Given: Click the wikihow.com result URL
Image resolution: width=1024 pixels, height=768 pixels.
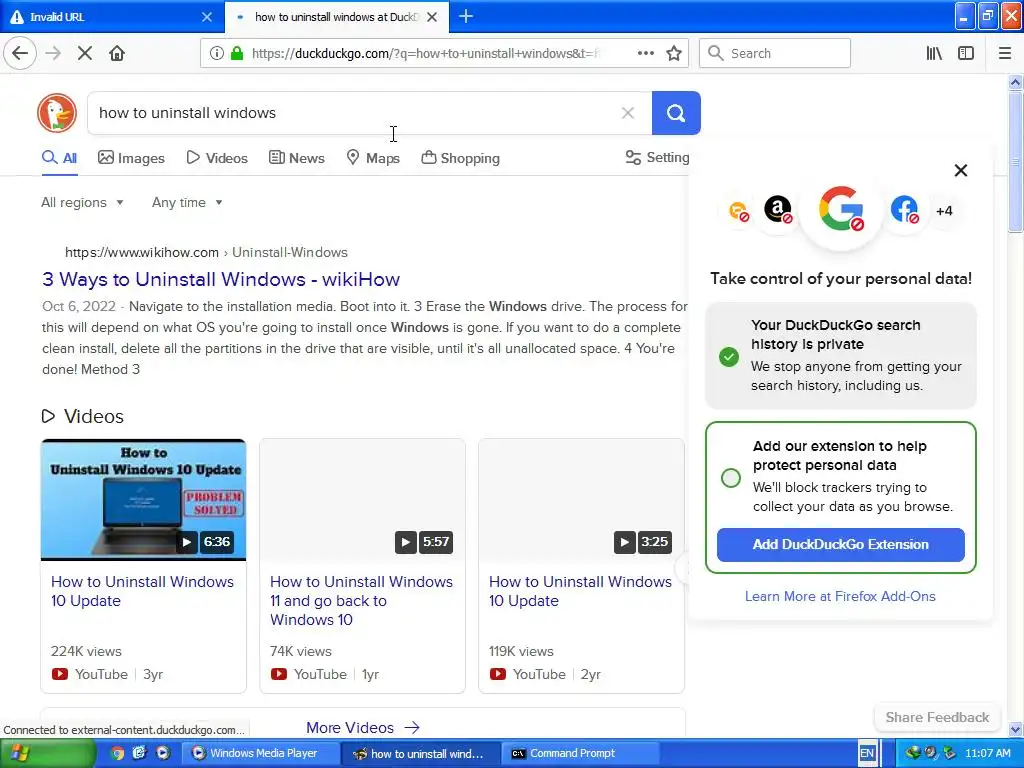Looking at the screenshot, I should tap(206, 252).
